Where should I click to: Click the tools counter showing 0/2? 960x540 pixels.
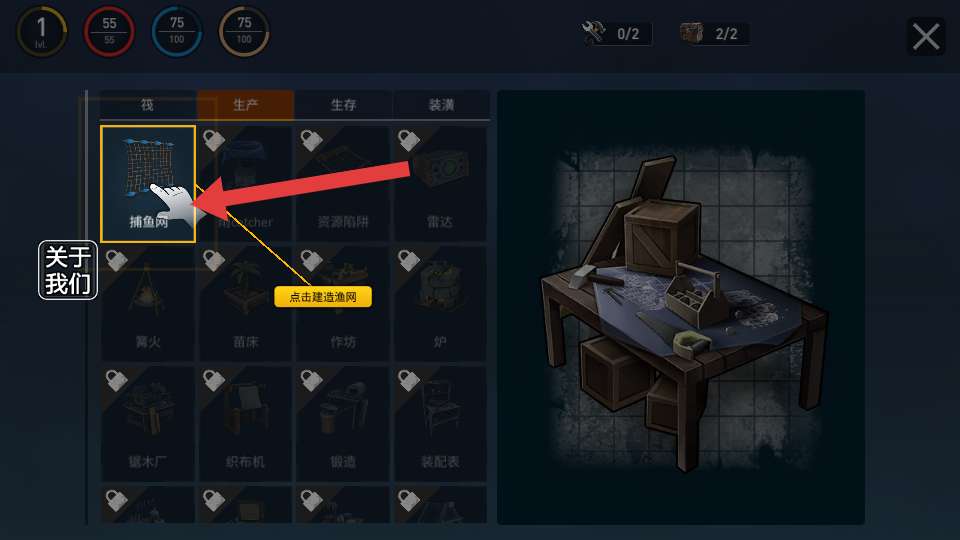tap(617, 34)
